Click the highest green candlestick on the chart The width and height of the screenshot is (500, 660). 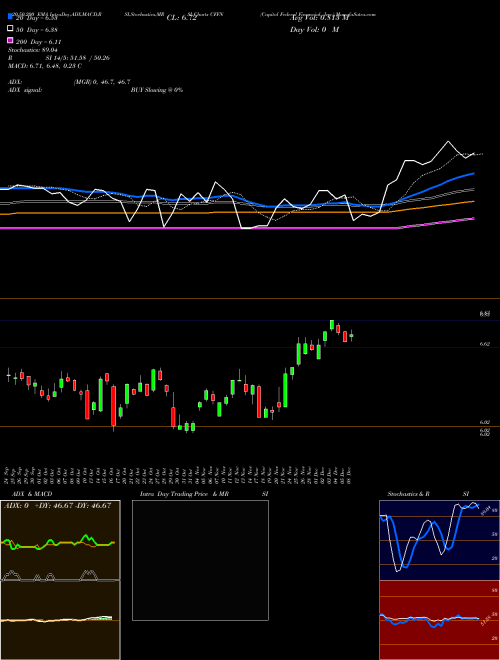coord(332,325)
